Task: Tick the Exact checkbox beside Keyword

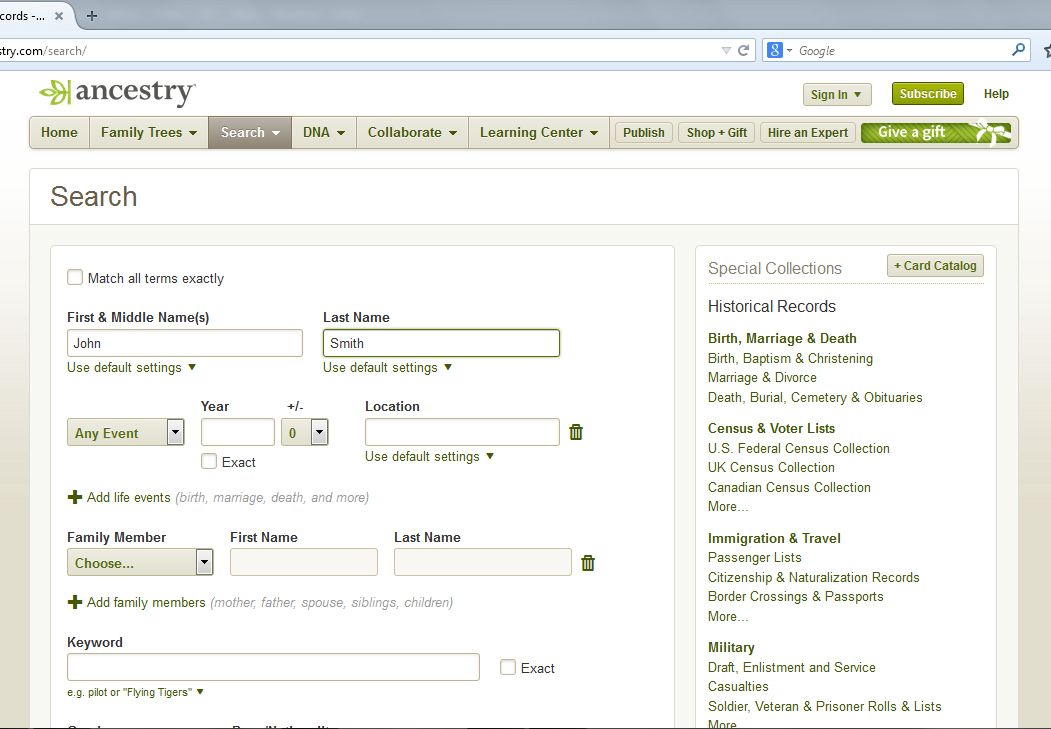Action: point(508,667)
